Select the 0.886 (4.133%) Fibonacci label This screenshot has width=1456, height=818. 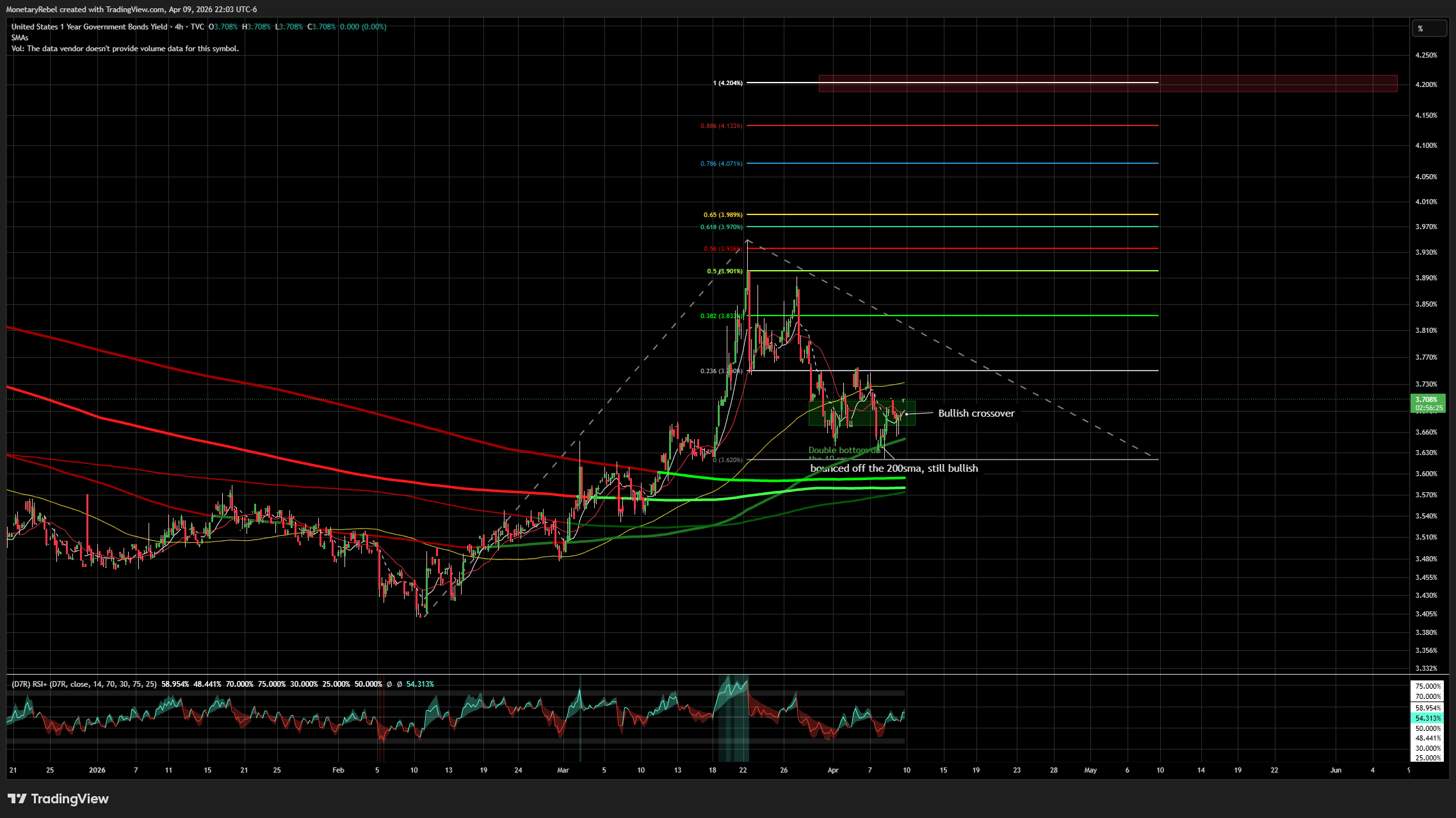tap(722, 126)
